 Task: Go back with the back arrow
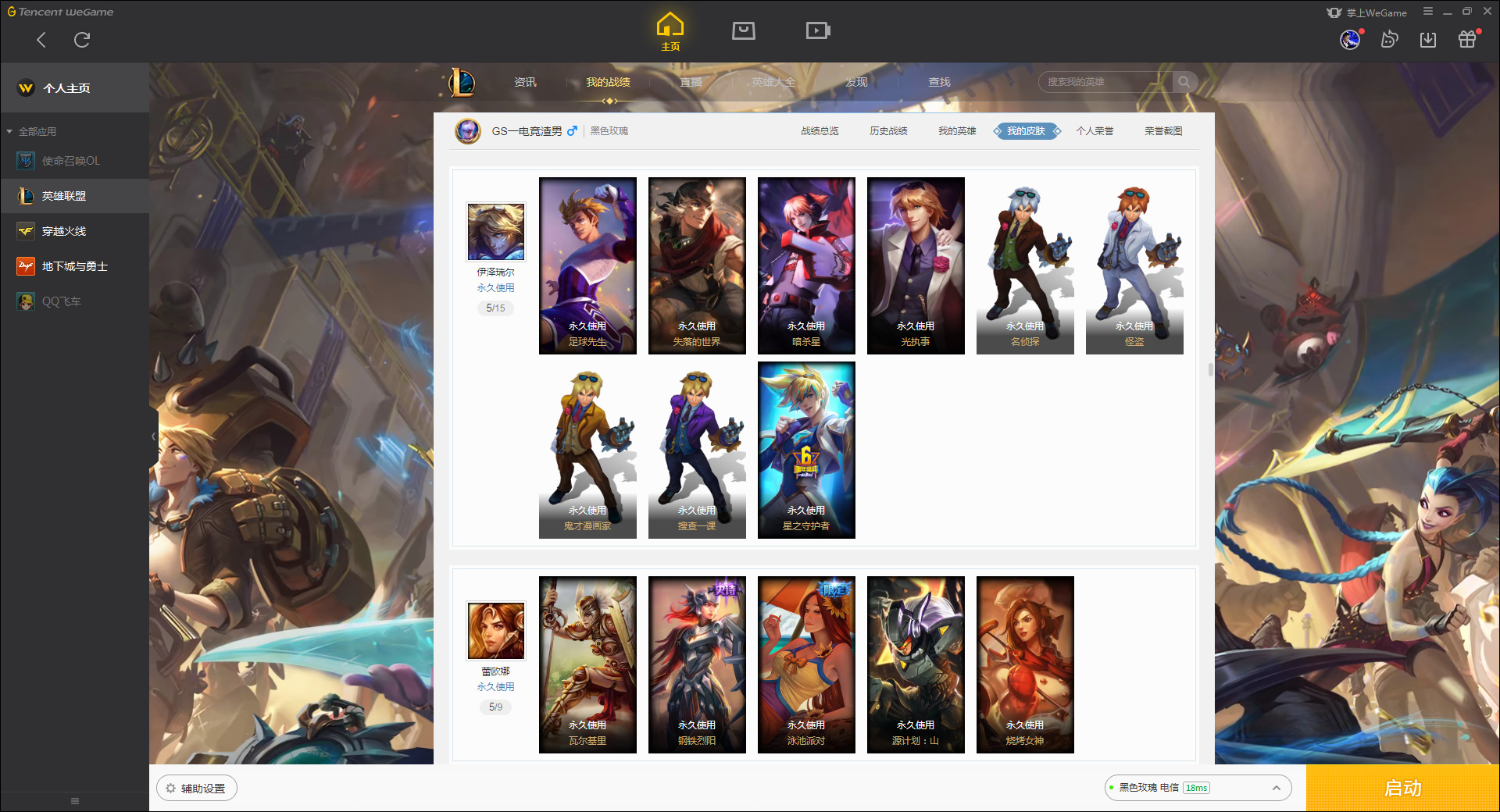click(x=41, y=40)
